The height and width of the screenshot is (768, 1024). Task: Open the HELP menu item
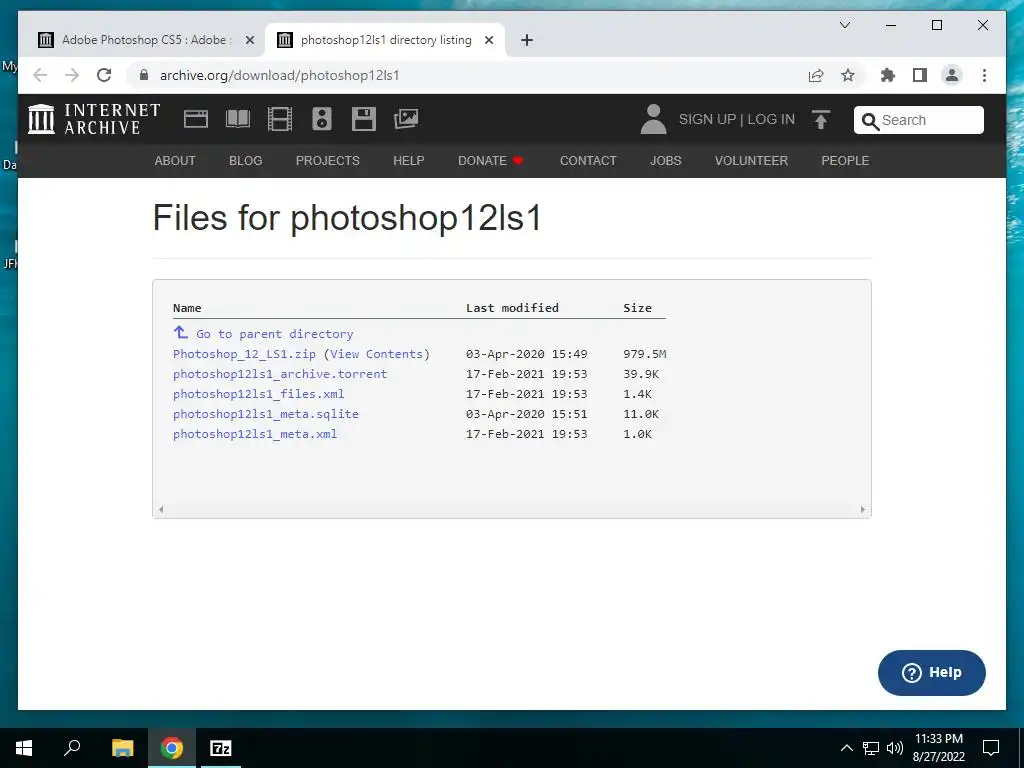coord(409,161)
